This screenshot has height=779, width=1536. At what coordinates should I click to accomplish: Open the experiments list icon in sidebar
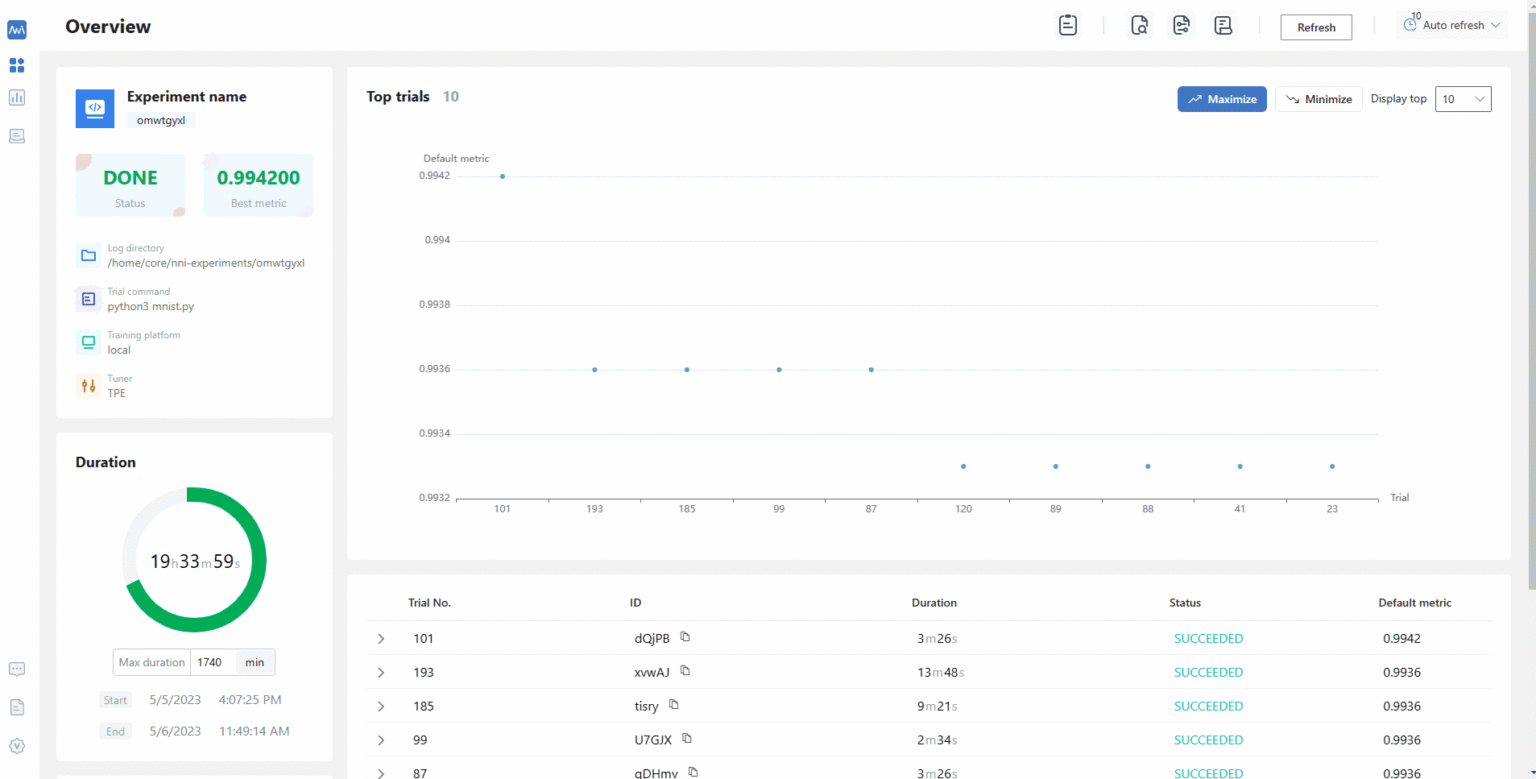tap(16, 136)
